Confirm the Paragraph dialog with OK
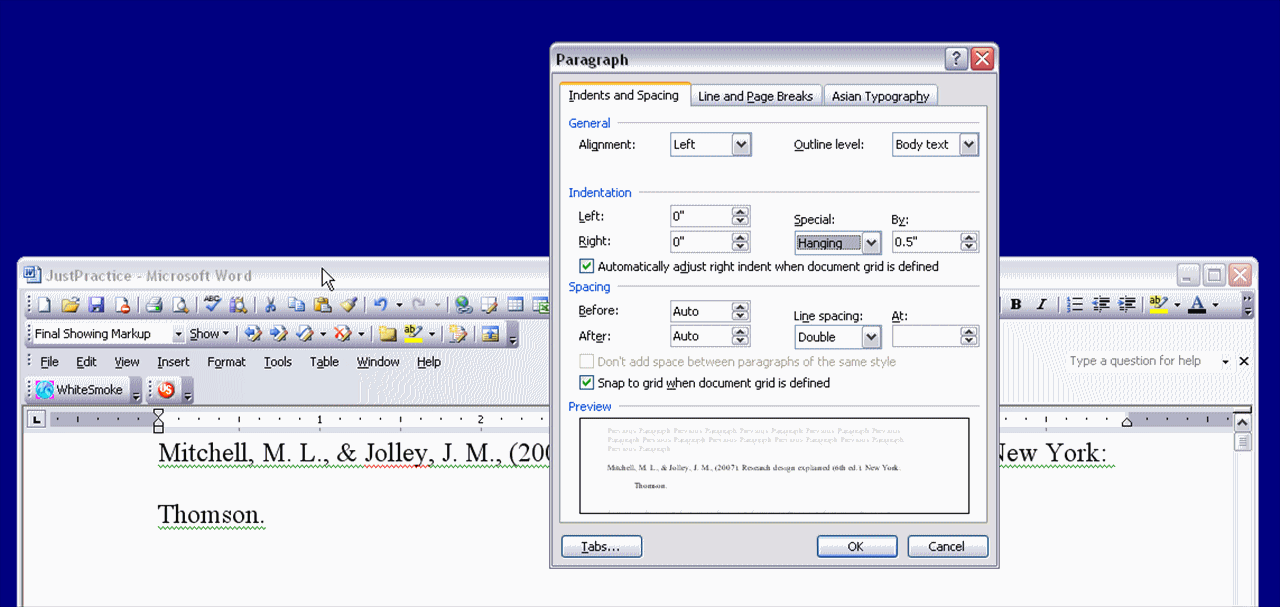 coord(857,547)
